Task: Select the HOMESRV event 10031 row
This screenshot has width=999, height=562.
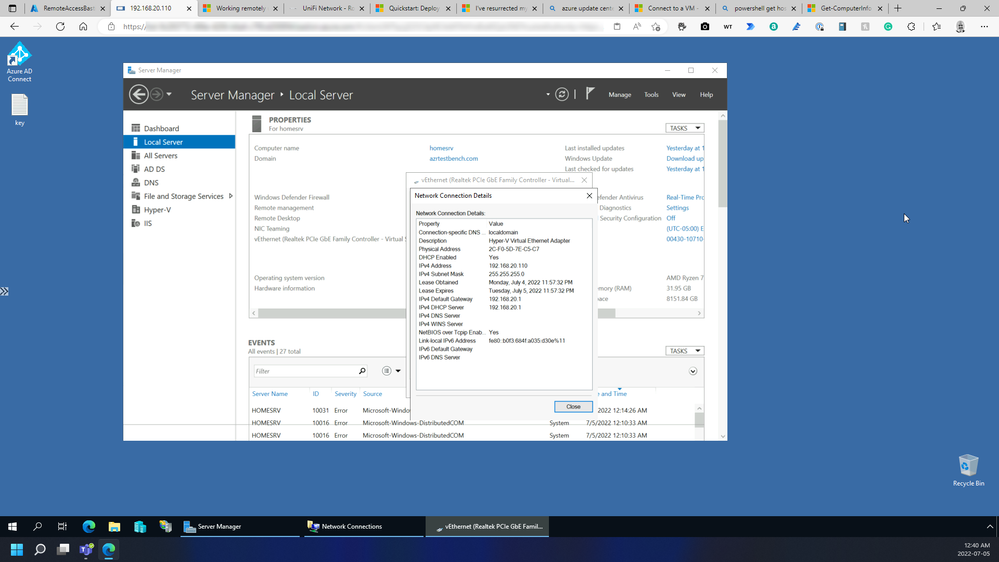Action: coord(471,410)
